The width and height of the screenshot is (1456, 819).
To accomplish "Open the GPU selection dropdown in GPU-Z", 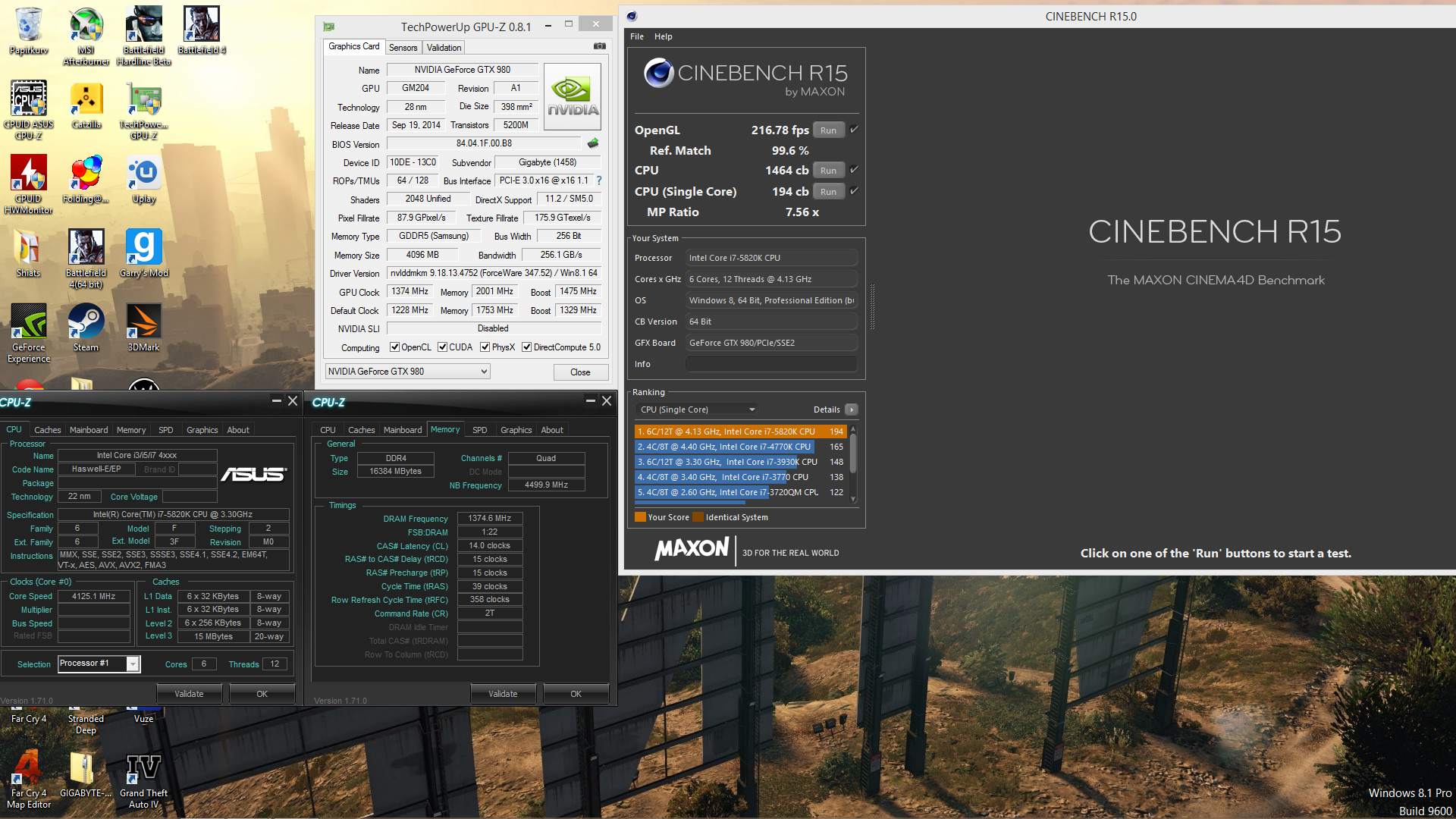I will [x=407, y=372].
